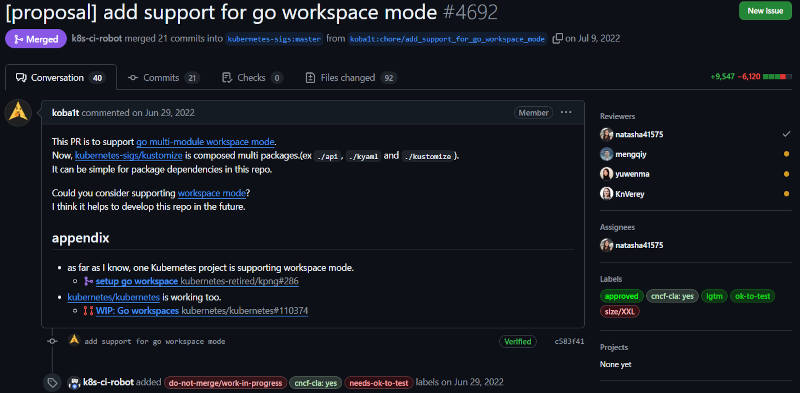Open the kubernetes-sigs/kustomize link
This screenshot has height=393, width=800.
pyautogui.click(x=129, y=156)
